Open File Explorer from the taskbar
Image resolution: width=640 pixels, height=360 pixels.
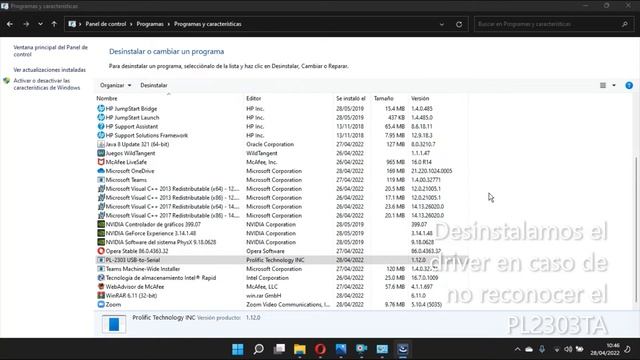300,349
